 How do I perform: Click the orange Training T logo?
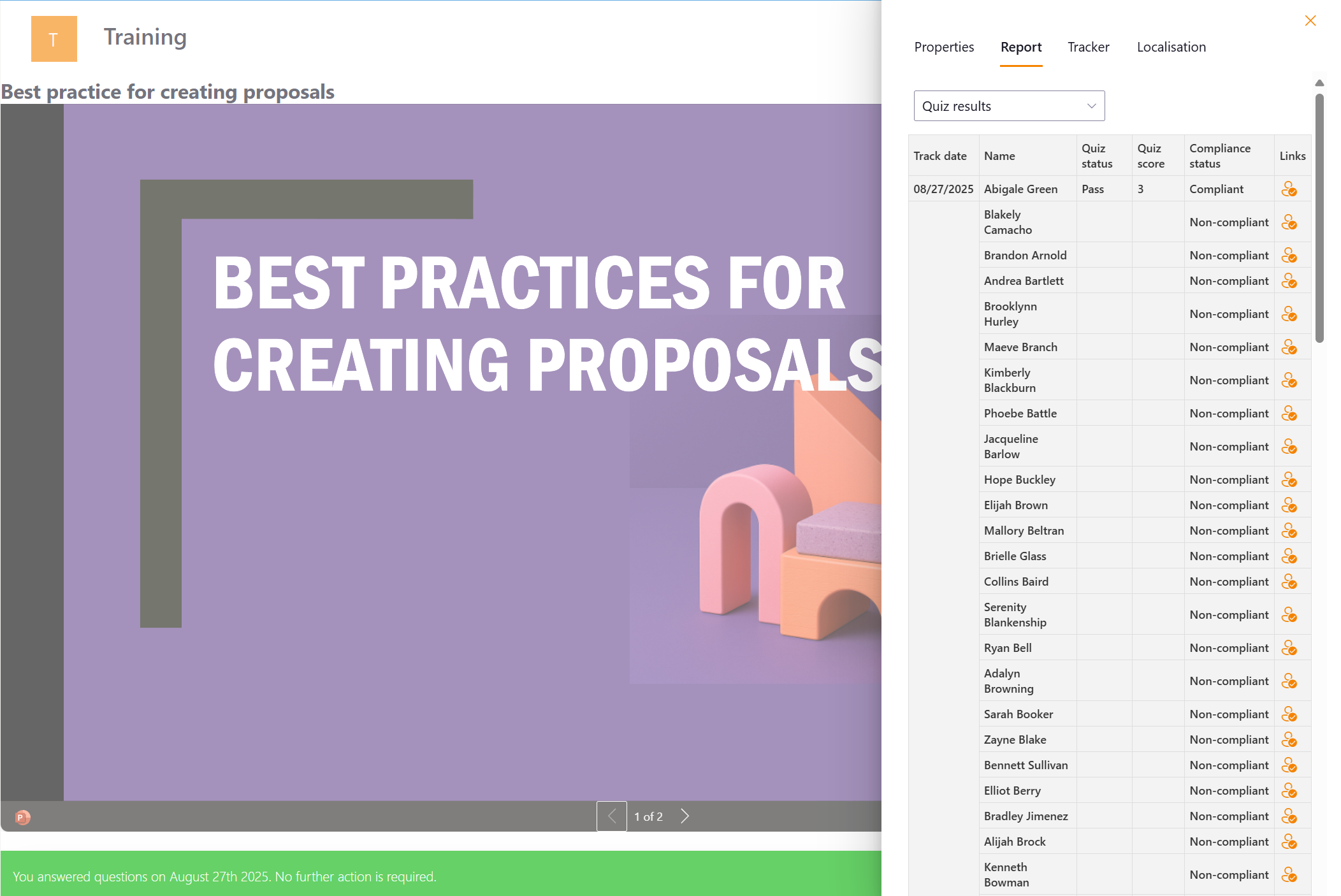click(54, 39)
